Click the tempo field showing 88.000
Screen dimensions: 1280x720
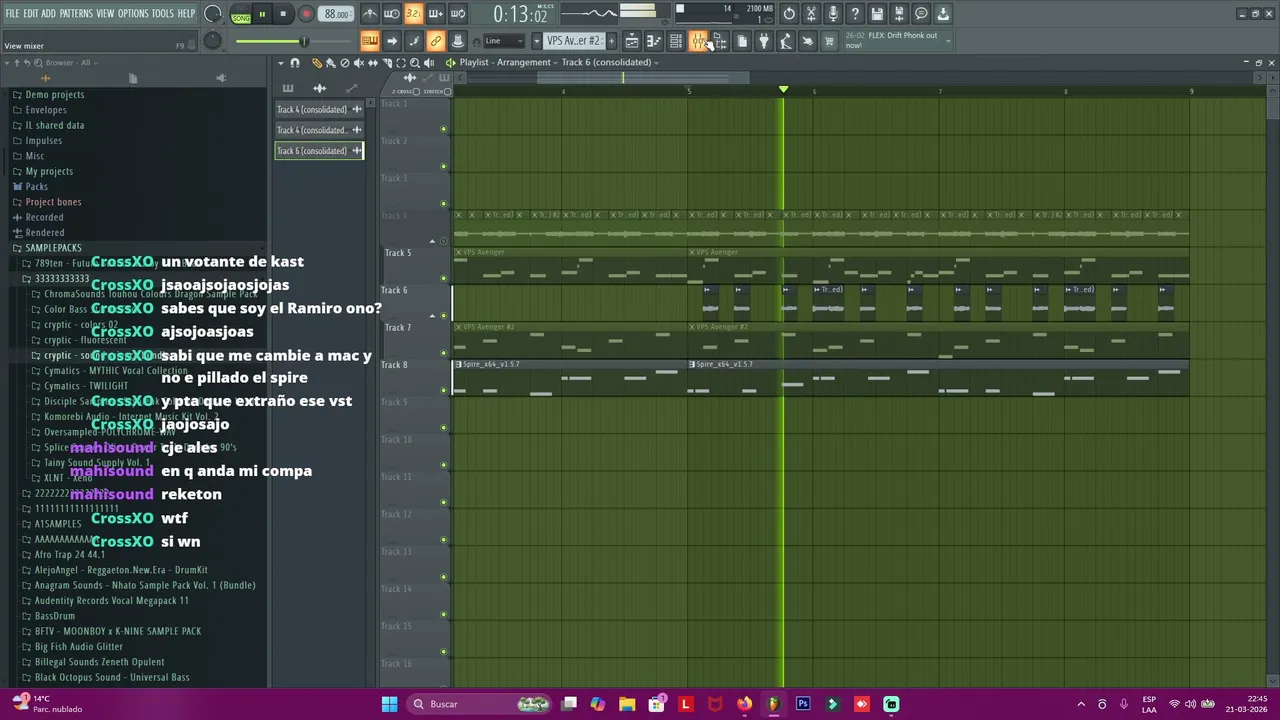pyautogui.click(x=337, y=15)
